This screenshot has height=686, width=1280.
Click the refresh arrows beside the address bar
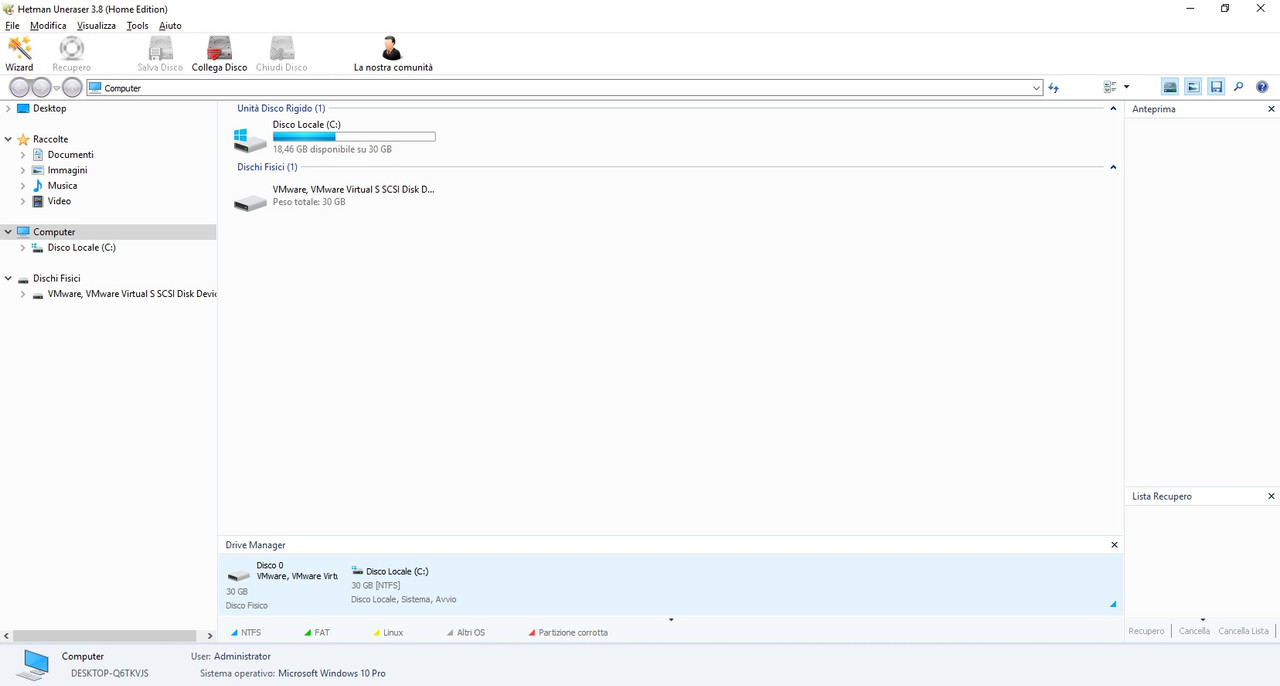[x=1053, y=88]
